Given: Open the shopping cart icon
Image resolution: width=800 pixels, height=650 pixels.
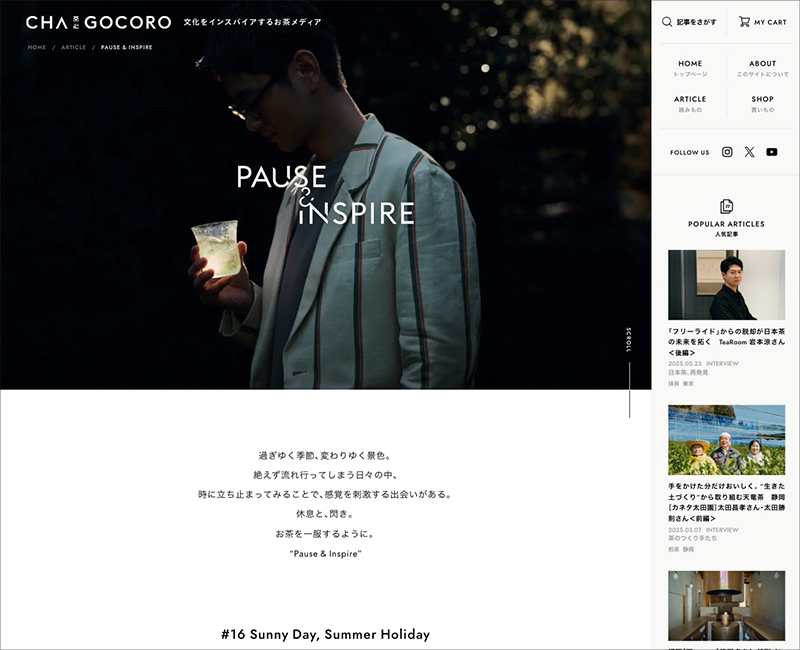Looking at the screenshot, I should (744, 21).
